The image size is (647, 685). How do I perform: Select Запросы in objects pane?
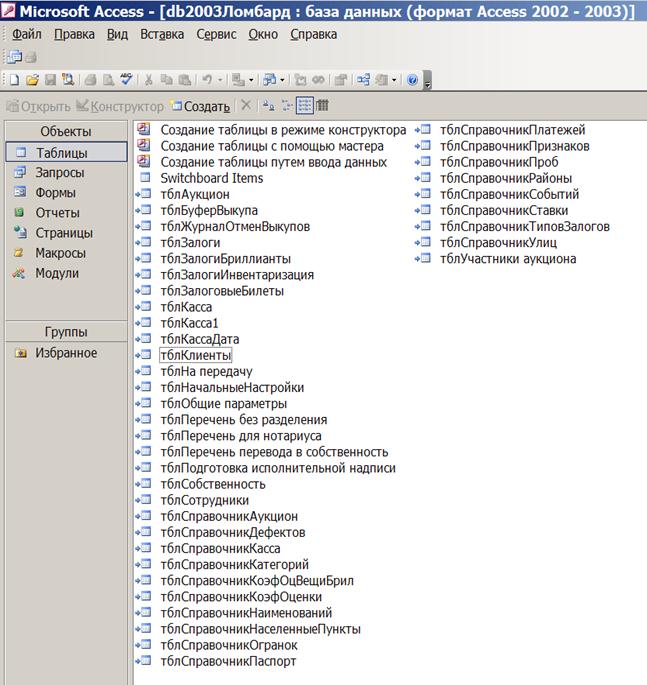(x=49, y=173)
